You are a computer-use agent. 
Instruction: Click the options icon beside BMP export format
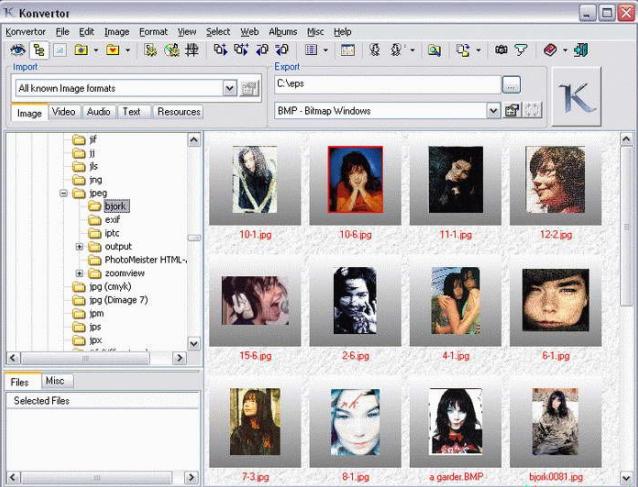click(x=512, y=110)
